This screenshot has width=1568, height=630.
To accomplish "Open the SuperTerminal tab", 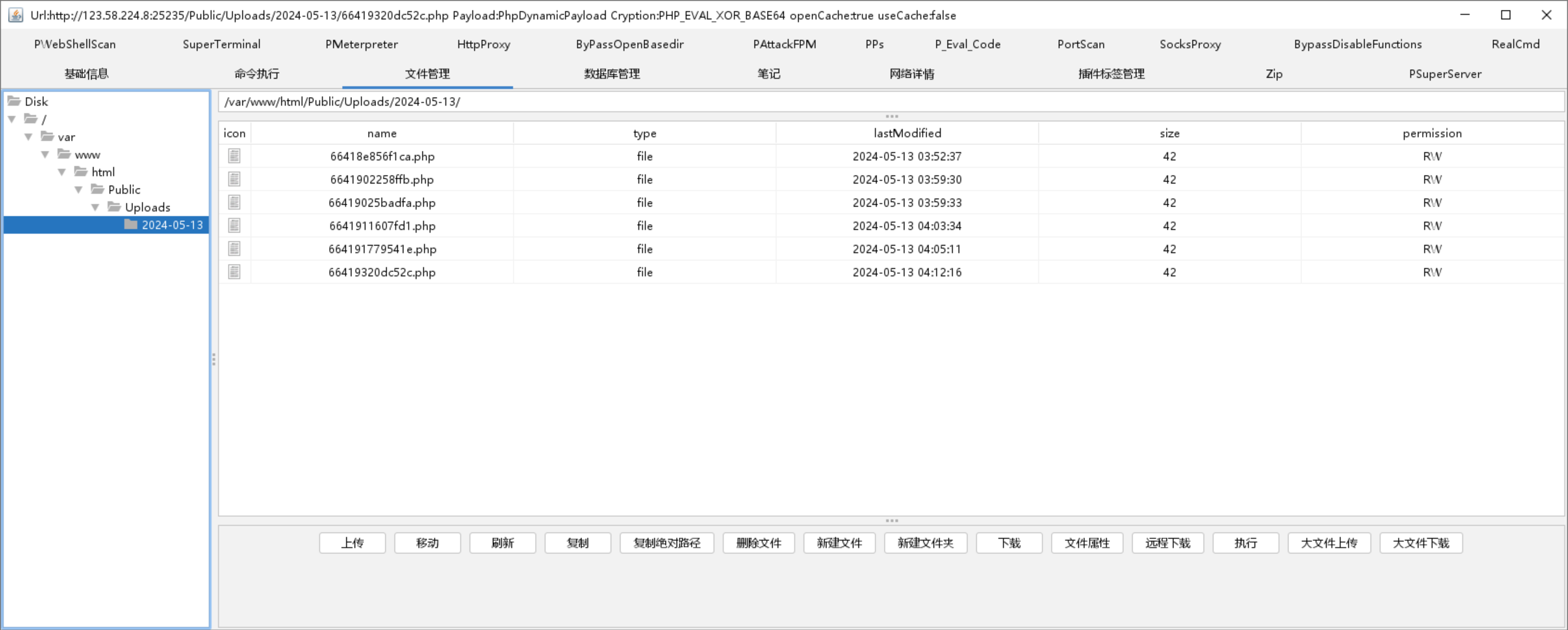I will 221,44.
